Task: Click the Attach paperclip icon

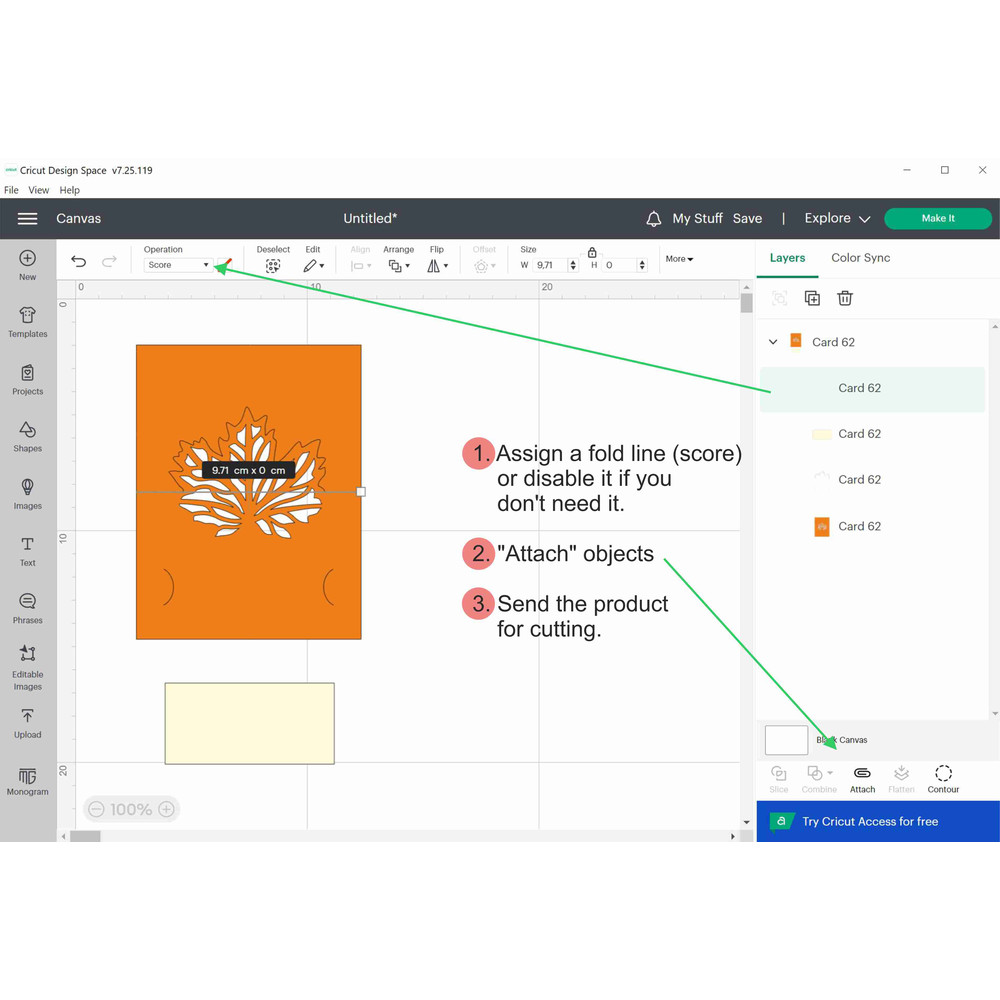Action: pyautogui.click(x=861, y=774)
